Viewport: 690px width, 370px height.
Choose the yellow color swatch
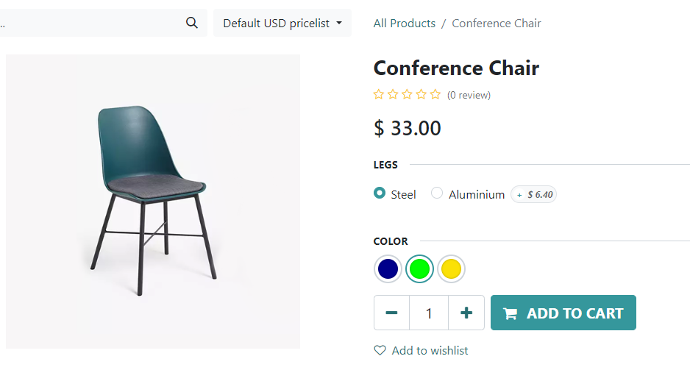coord(451,269)
